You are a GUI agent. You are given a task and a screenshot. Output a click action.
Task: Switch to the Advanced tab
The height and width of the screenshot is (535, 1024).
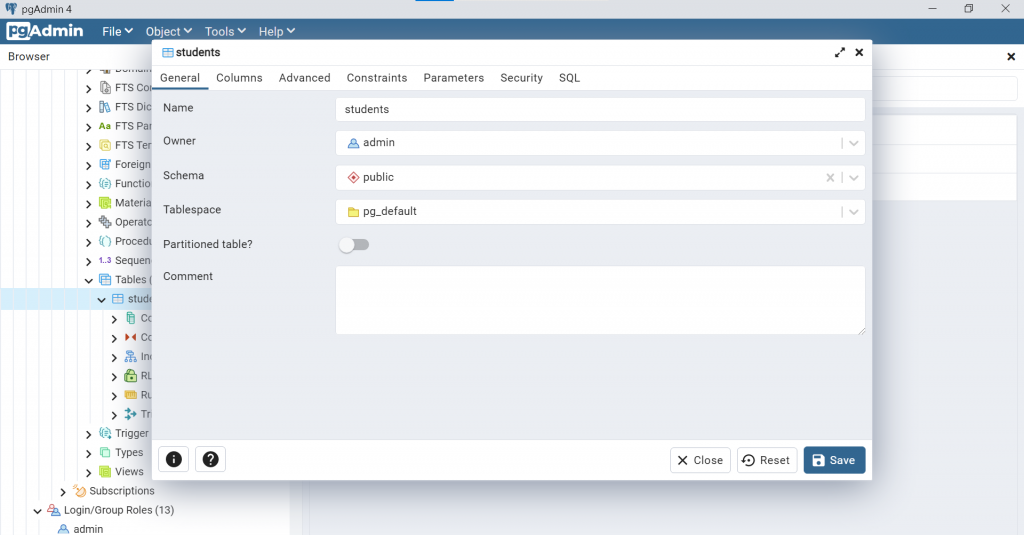click(304, 78)
